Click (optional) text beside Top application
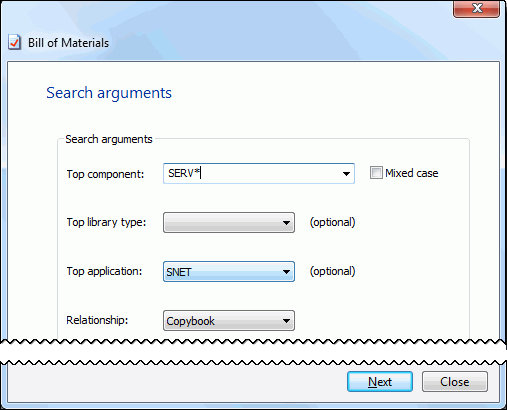Screen dimensions: 507x410 point(333,271)
